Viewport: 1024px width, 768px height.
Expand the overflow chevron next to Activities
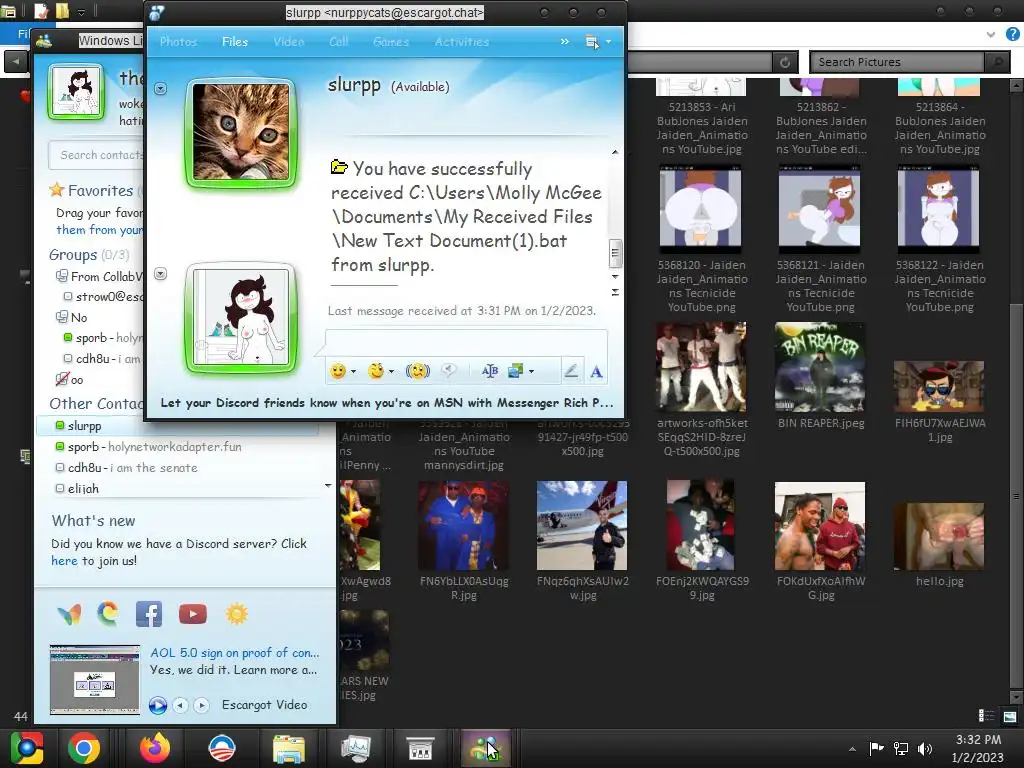click(564, 42)
